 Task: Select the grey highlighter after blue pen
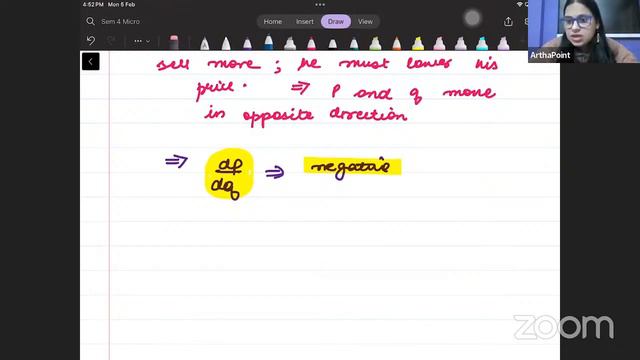click(290, 43)
